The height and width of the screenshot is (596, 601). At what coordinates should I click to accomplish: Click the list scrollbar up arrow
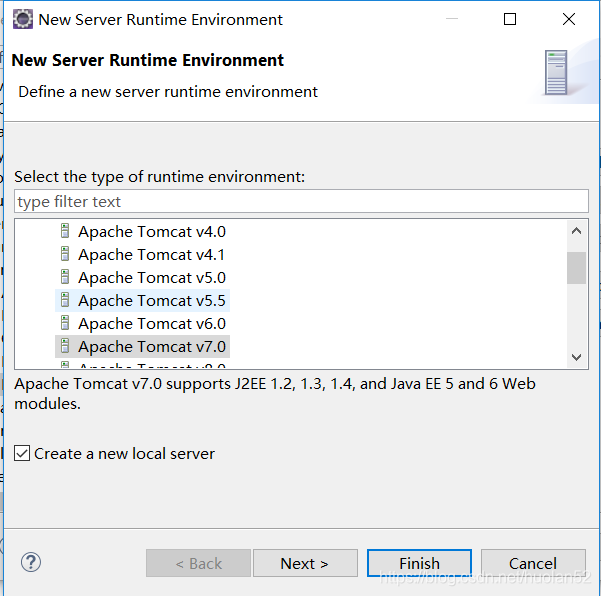(576, 231)
